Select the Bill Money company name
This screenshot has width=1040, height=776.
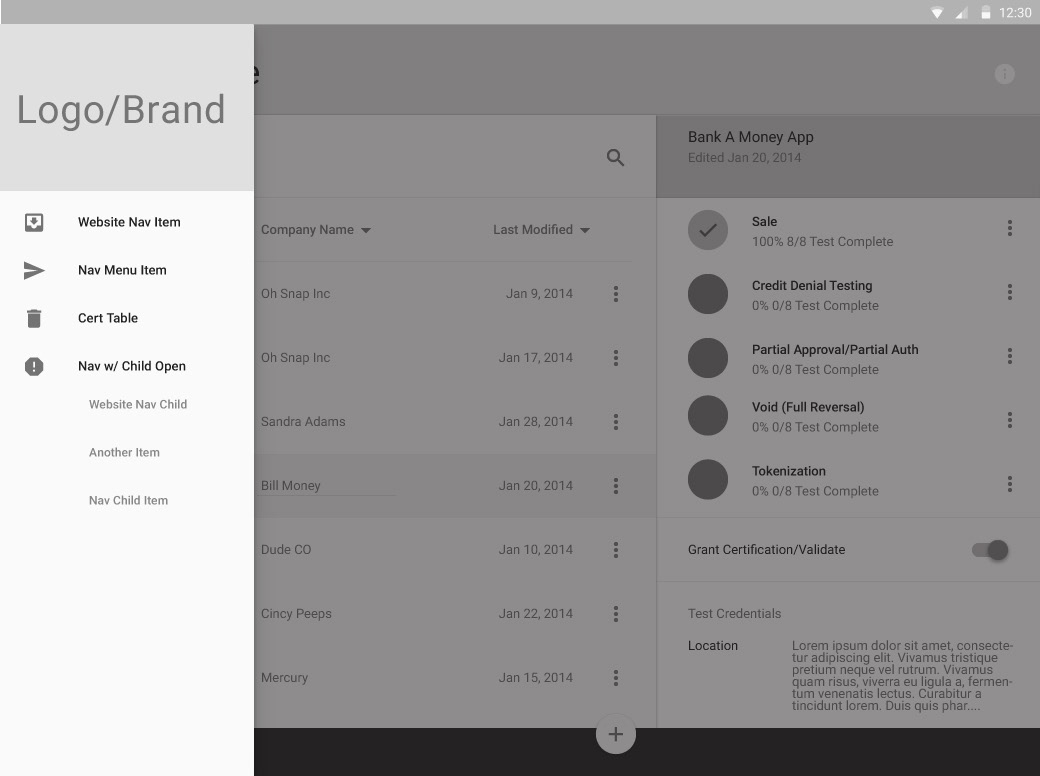pos(291,486)
